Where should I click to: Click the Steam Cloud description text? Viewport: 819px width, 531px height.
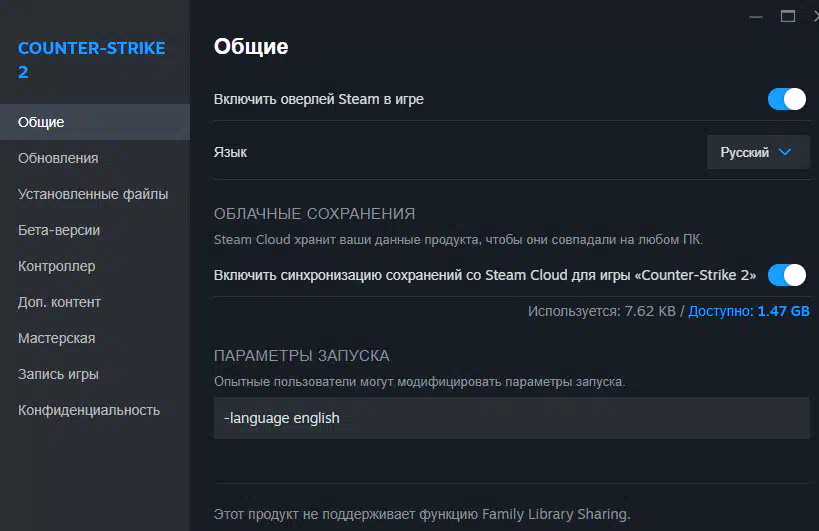click(458, 240)
